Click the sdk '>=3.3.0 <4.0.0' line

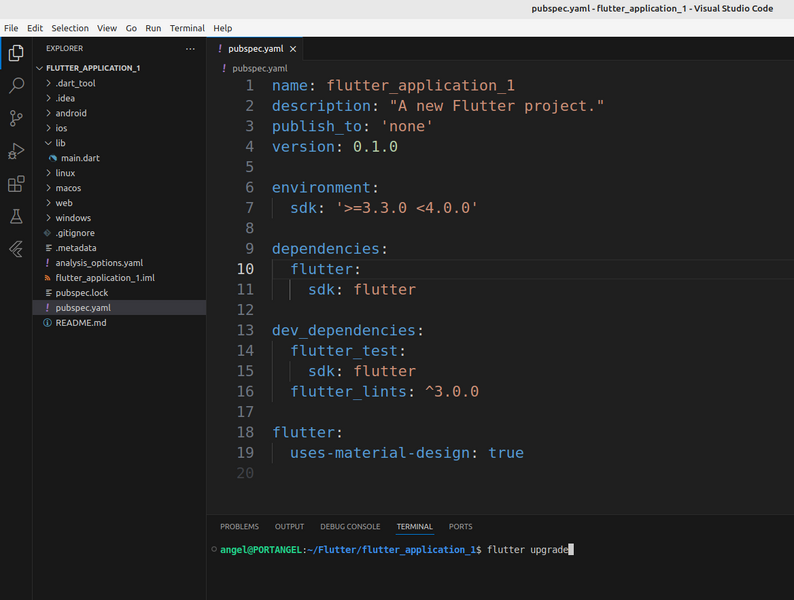(x=383, y=208)
